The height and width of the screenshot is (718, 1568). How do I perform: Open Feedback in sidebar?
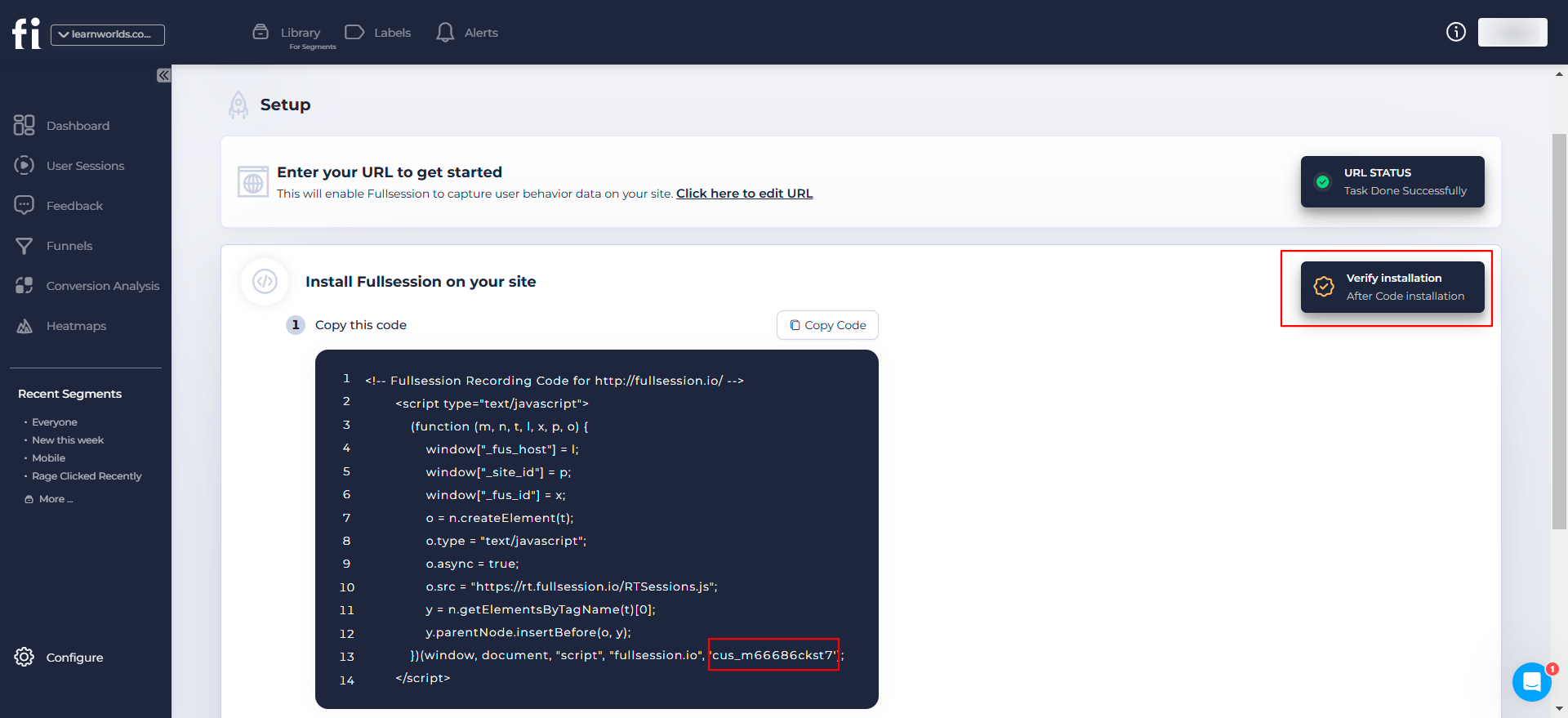74,206
